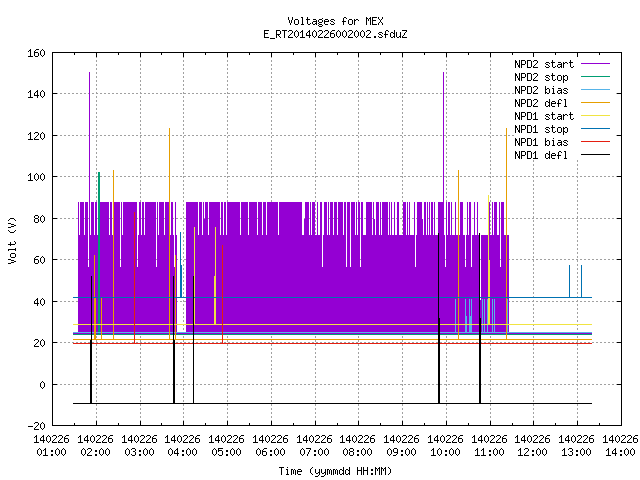Viewport: 640px width, 480px height.
Task: Click the "NPD2 defl" legend label
Action: coord(541,103)
